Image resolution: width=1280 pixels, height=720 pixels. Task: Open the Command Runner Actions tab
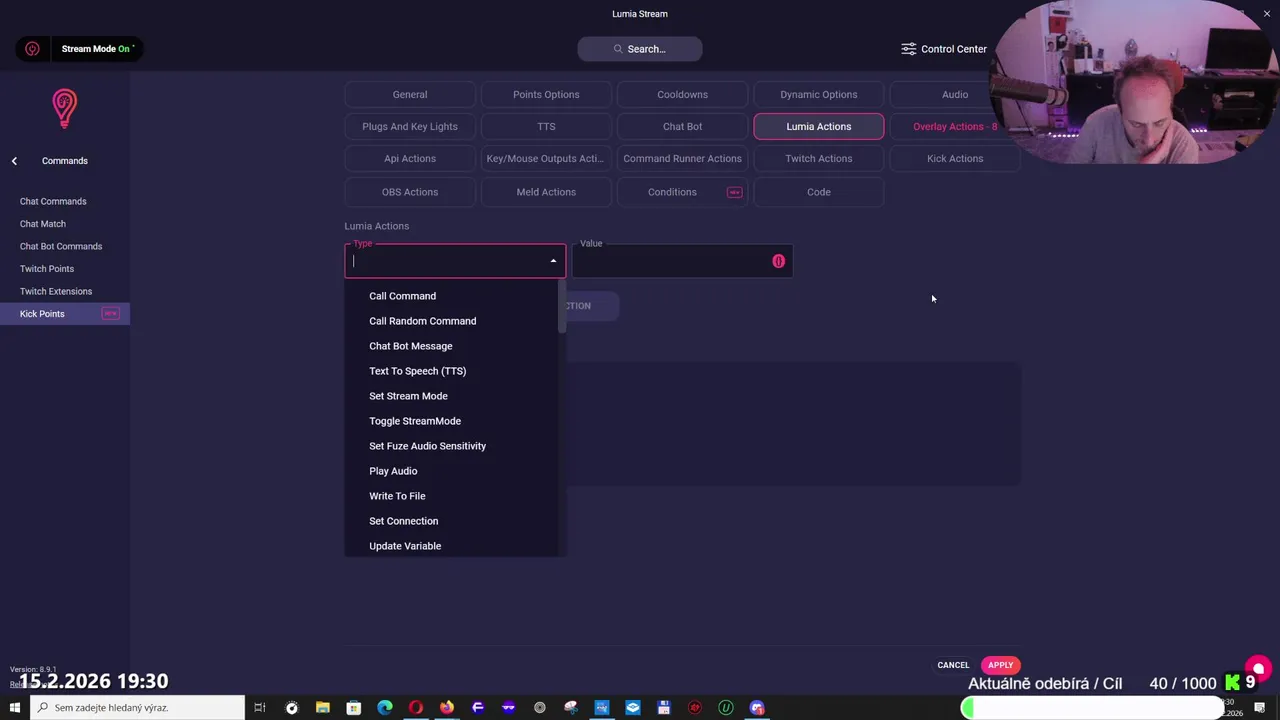[x=682, y=158]
